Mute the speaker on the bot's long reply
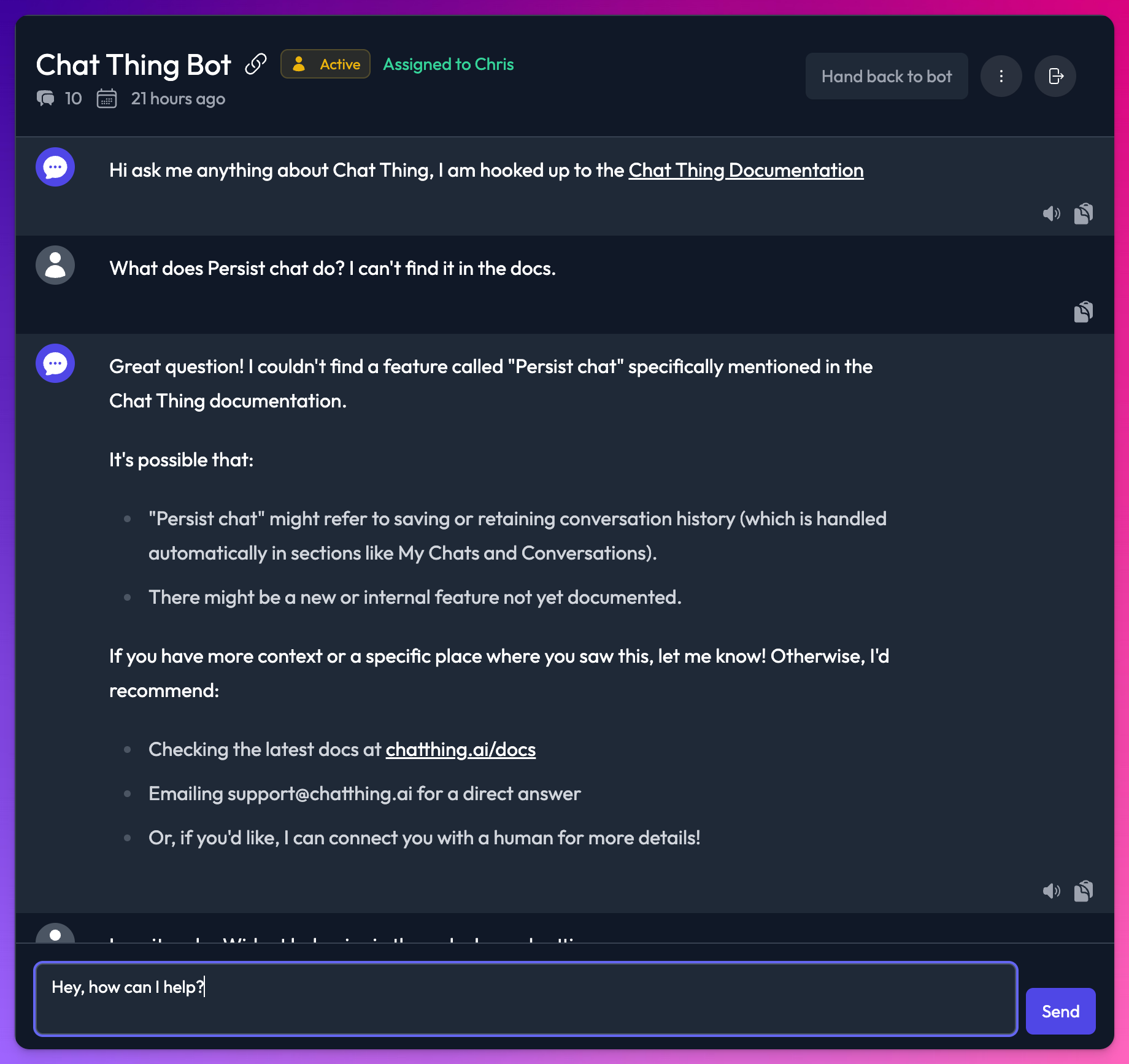The height and width of the screenshot is (1064, 1129). (1052, 891)
